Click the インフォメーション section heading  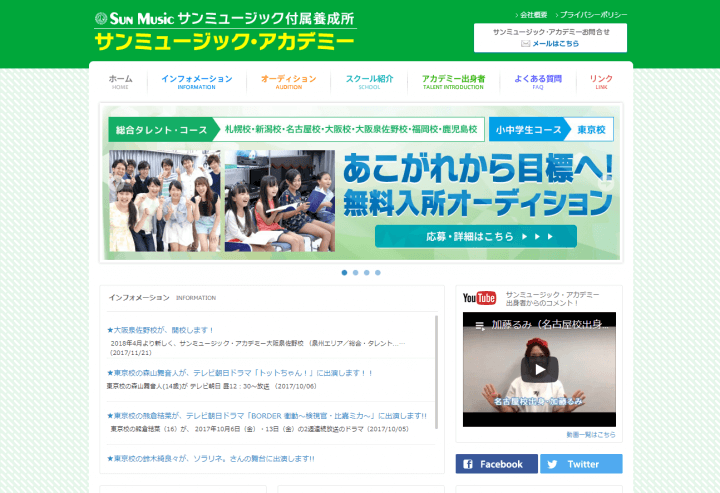[x=139, y=297]
